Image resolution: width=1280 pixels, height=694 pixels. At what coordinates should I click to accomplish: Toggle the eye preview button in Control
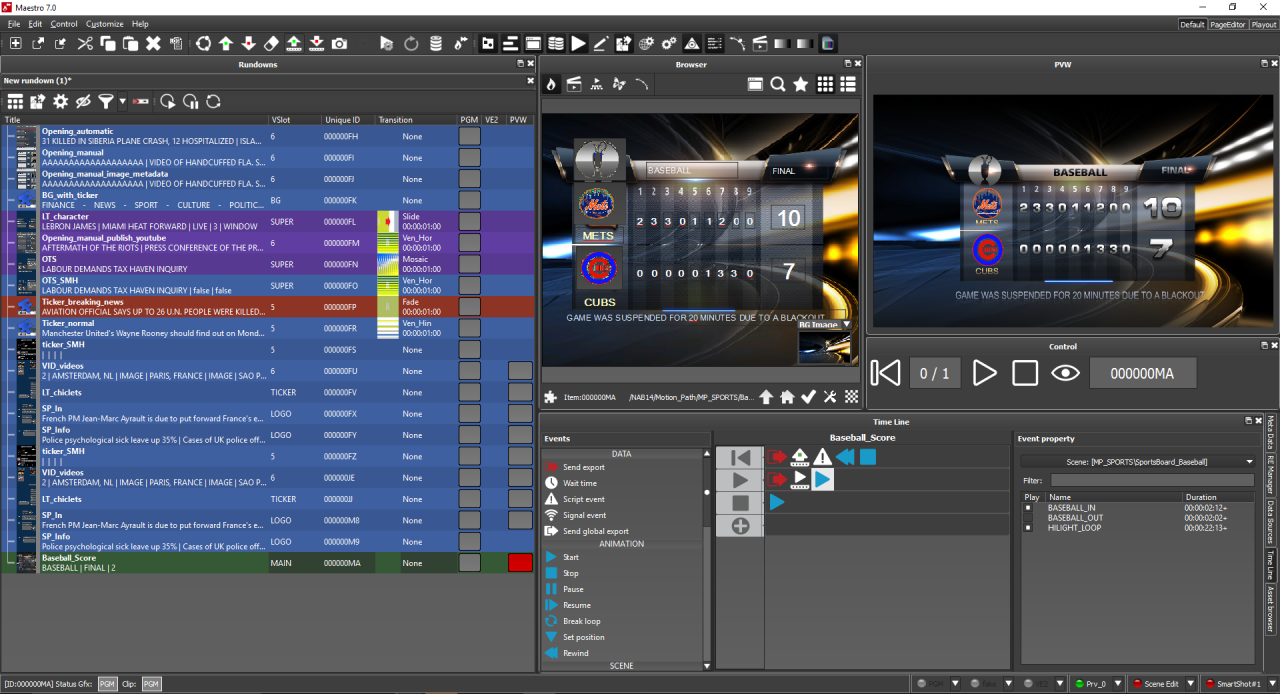(1066, 373)
